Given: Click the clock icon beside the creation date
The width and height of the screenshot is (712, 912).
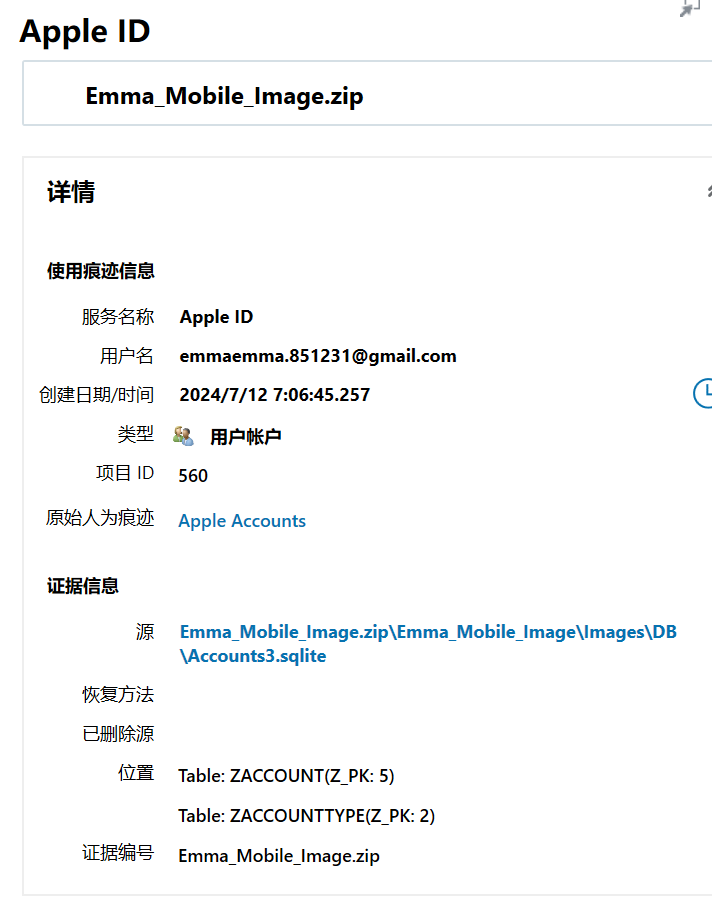Looking at the screenshot, I should point(703,393).
